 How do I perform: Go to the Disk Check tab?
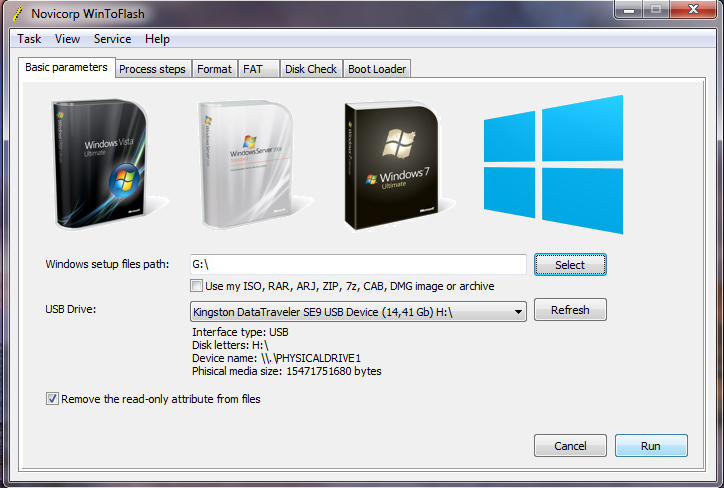click(311, 69)
